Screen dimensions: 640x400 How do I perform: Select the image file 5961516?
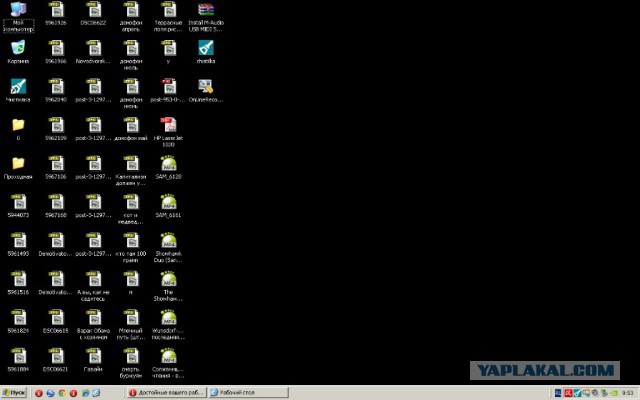pyautogui.click(x=18, y=282)
